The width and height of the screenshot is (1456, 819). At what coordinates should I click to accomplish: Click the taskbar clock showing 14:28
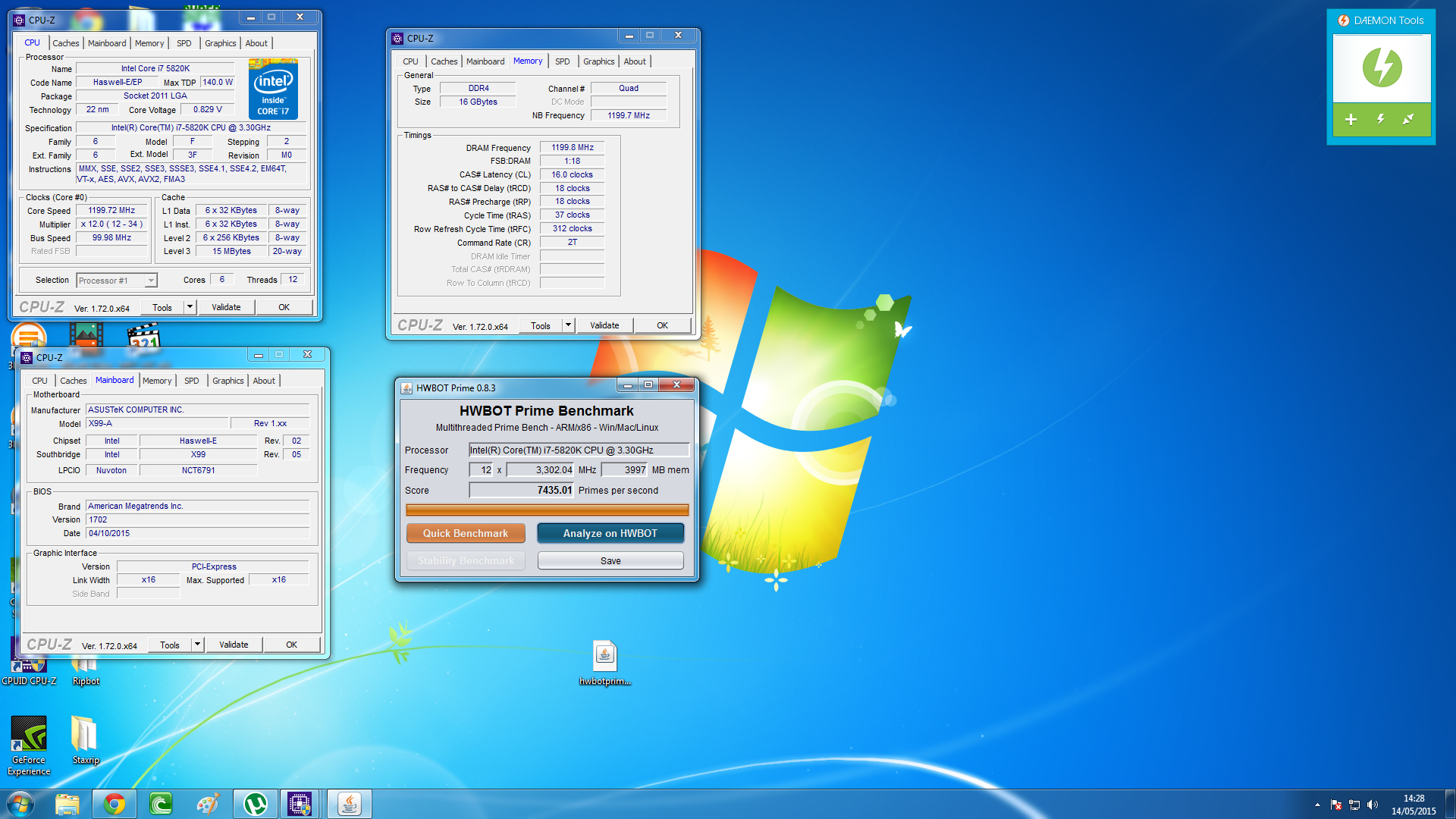(x=1414, y=805)
